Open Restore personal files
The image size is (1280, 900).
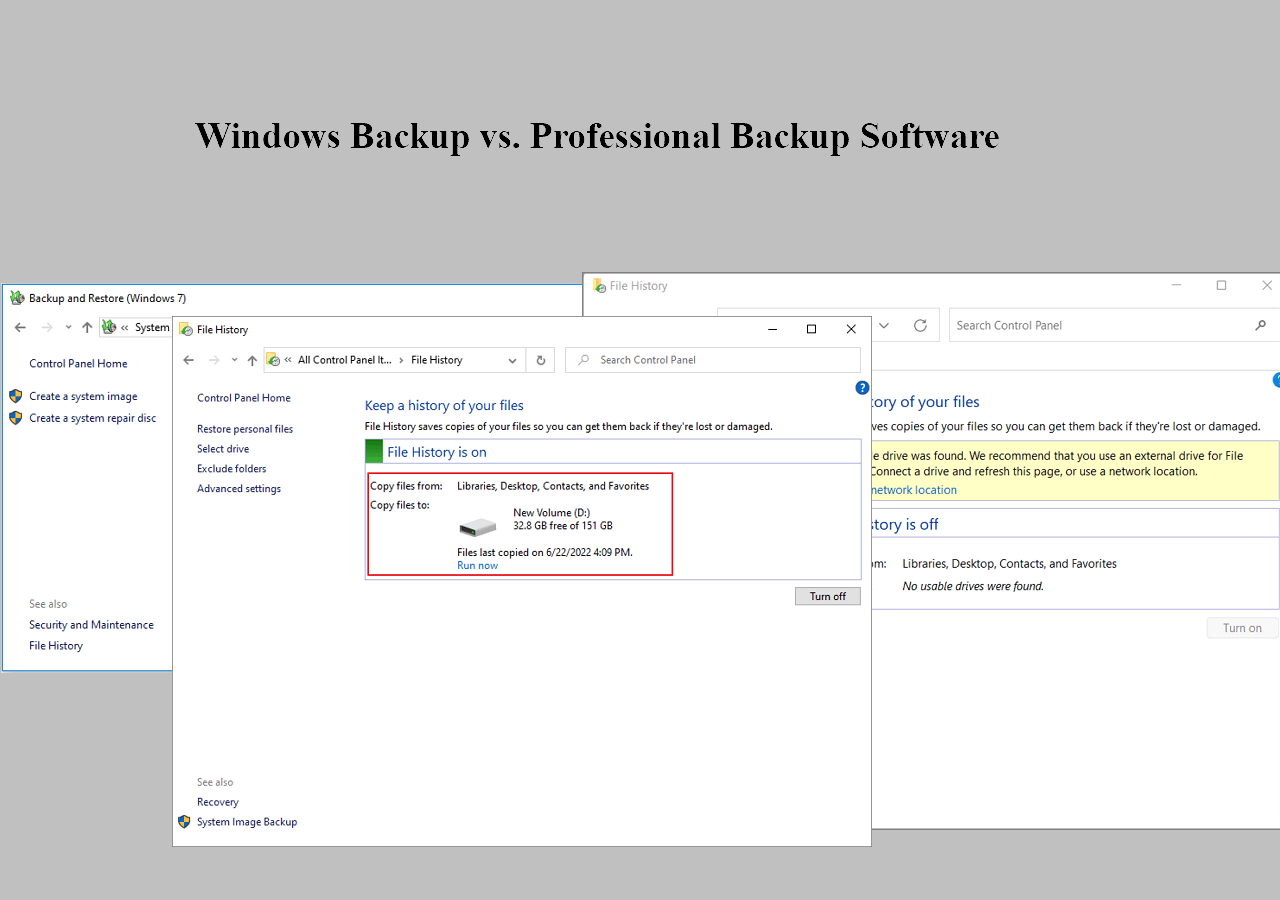point(245,429)
